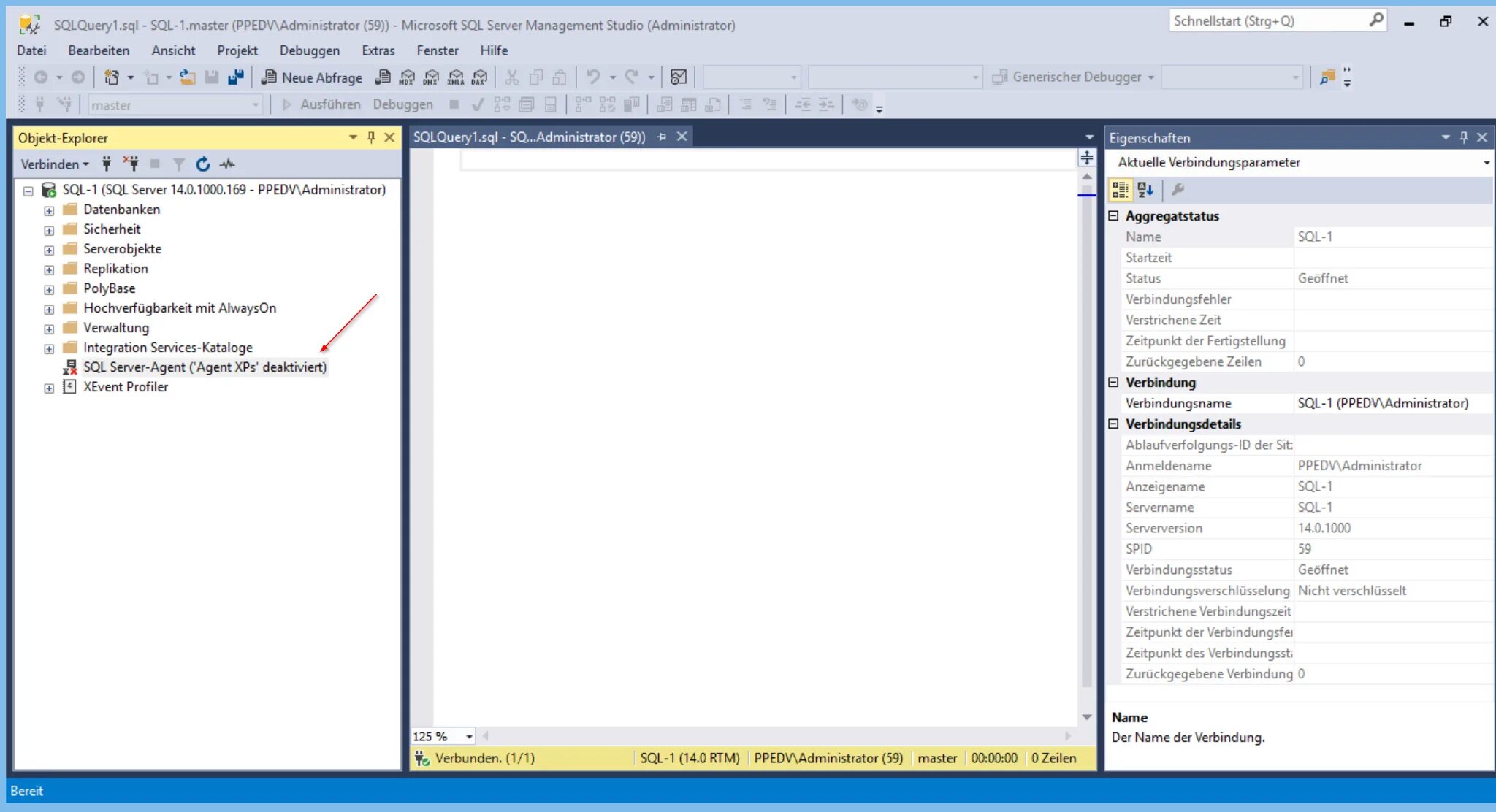Click the alphabetical sort icon in Eigenschaften
This screenshot has width=1496, height=812.
1145,190
